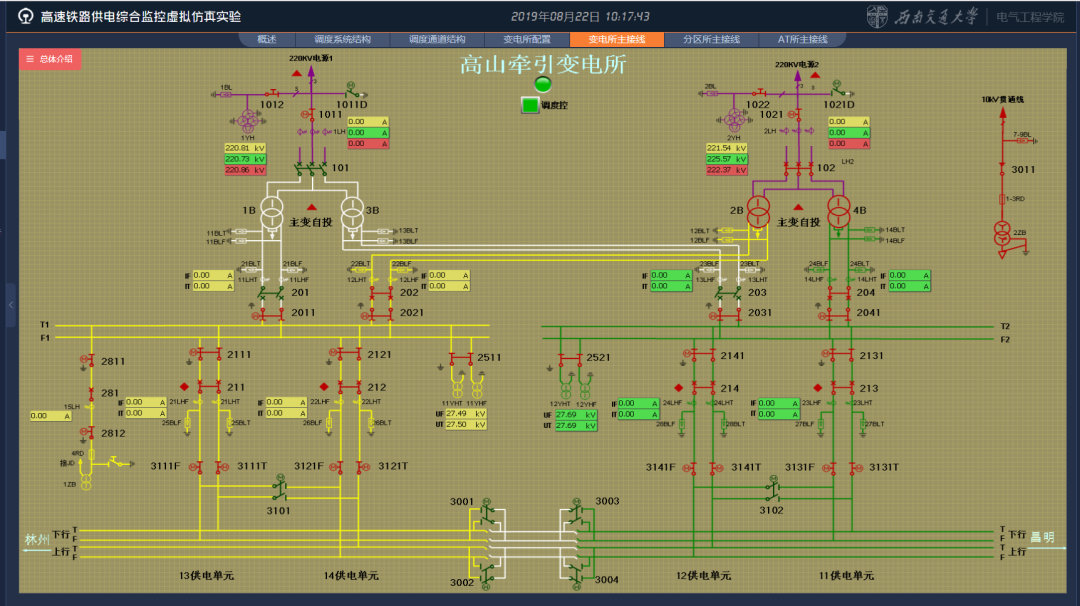Click circuit breaker 101 symbol
Image resolution: width=1080 pixels, height=606 pixels.
(311, 167)
